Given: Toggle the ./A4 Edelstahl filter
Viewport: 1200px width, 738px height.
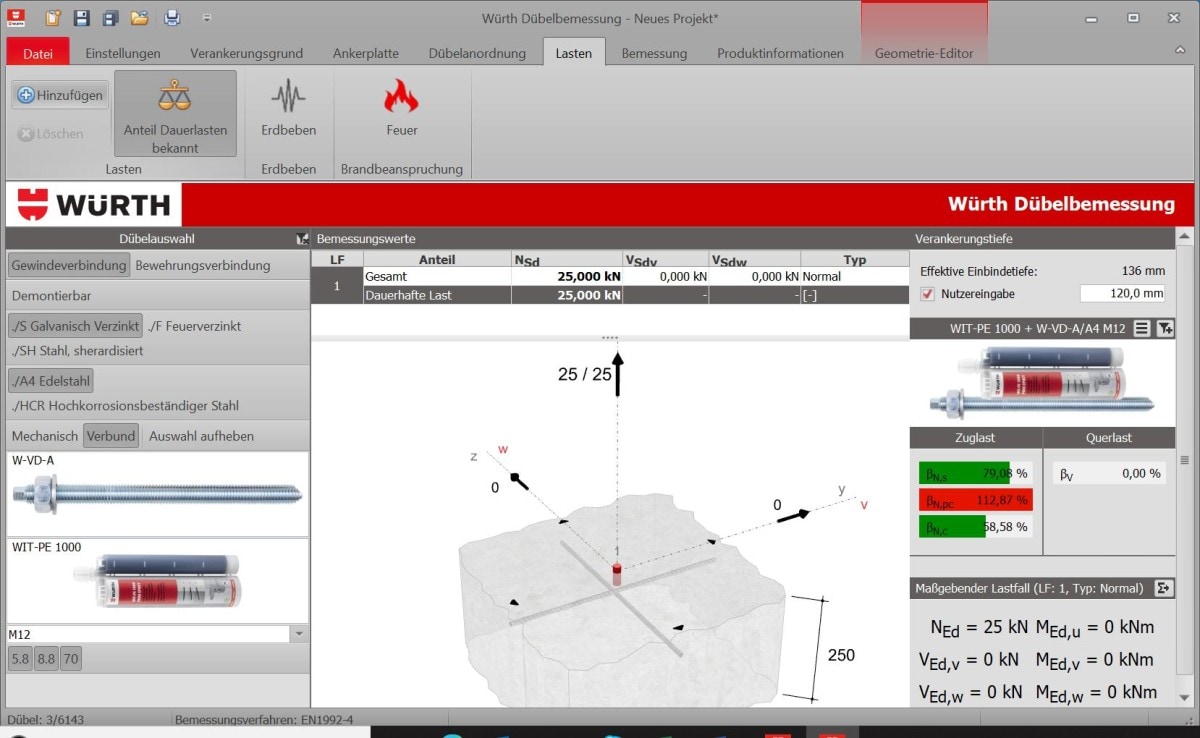Looking at the screenshot, I should [x=50, y=380].
